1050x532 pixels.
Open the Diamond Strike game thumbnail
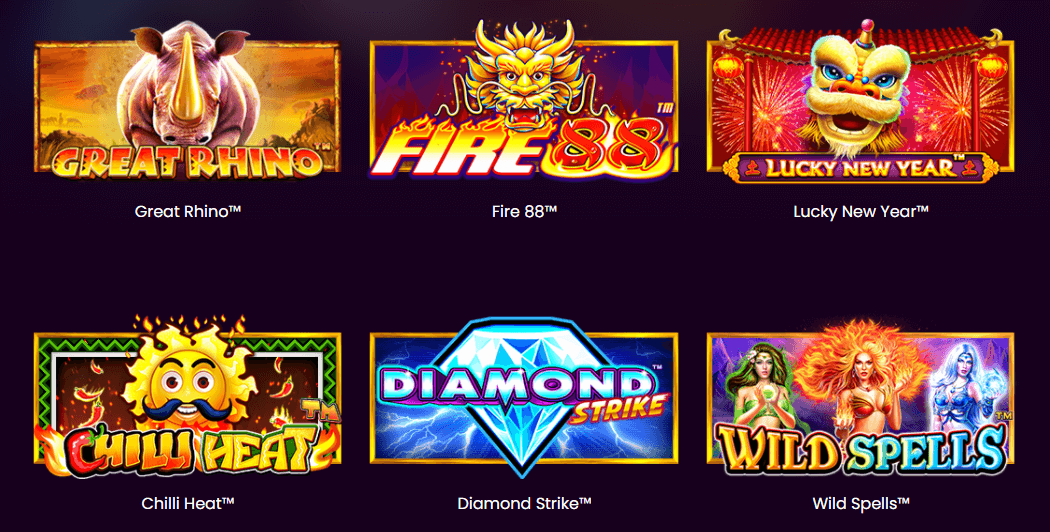point(523,397)
